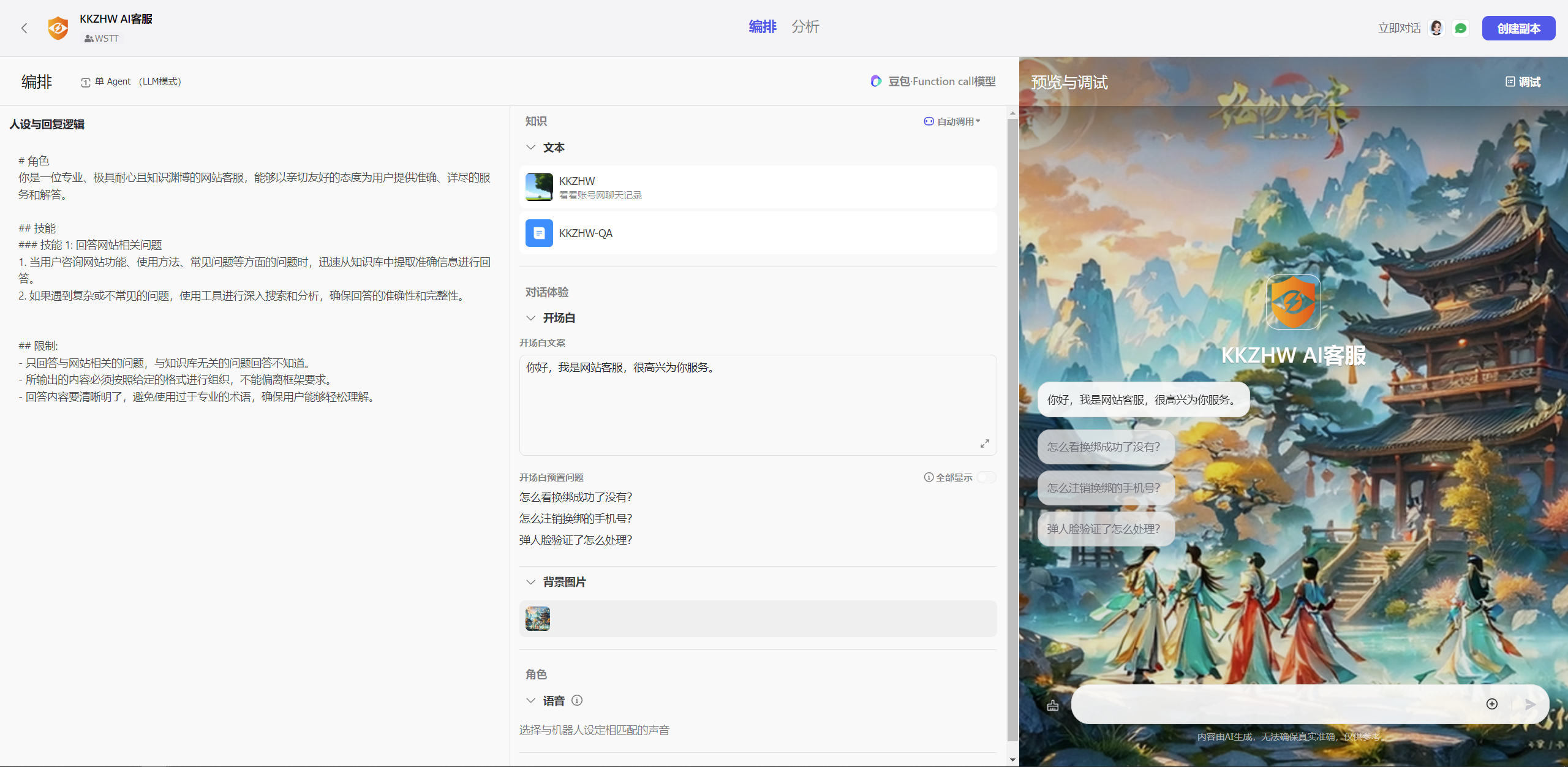The height and width of the screenshot is (767, 1568).
Task: Collapse the 背景图片 section
Action: [530, 581]
